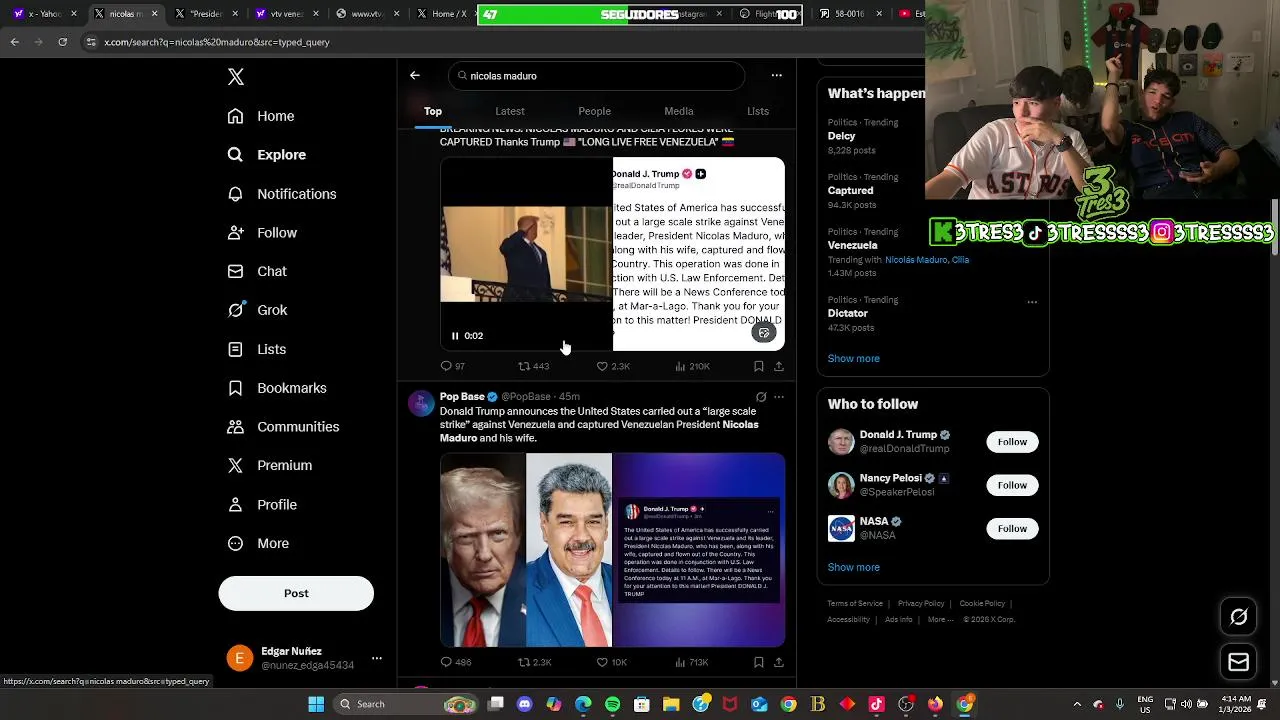Open Notifications page
Viewport: 1280px width, 720px height.
point(282,194)
